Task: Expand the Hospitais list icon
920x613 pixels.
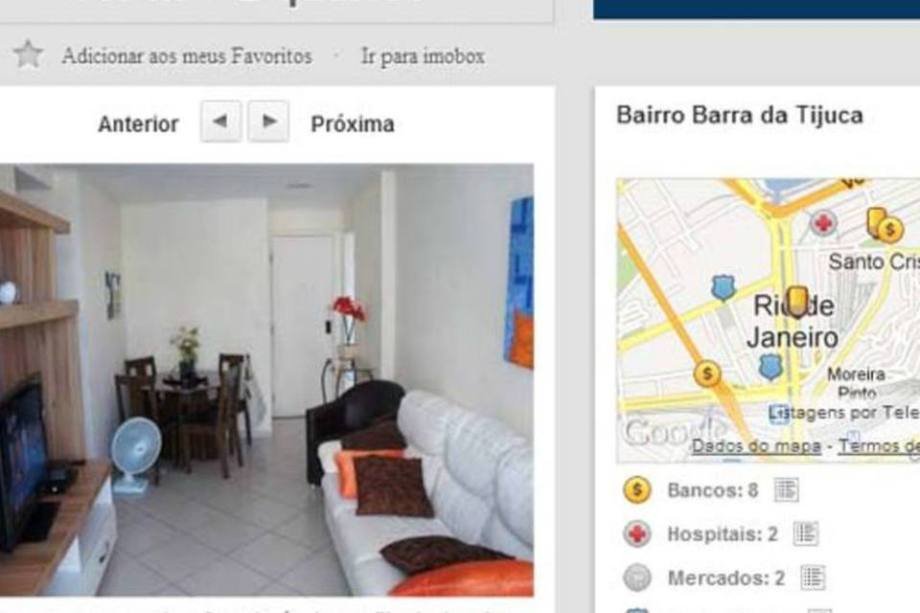Action: click(x=806, y=533)
